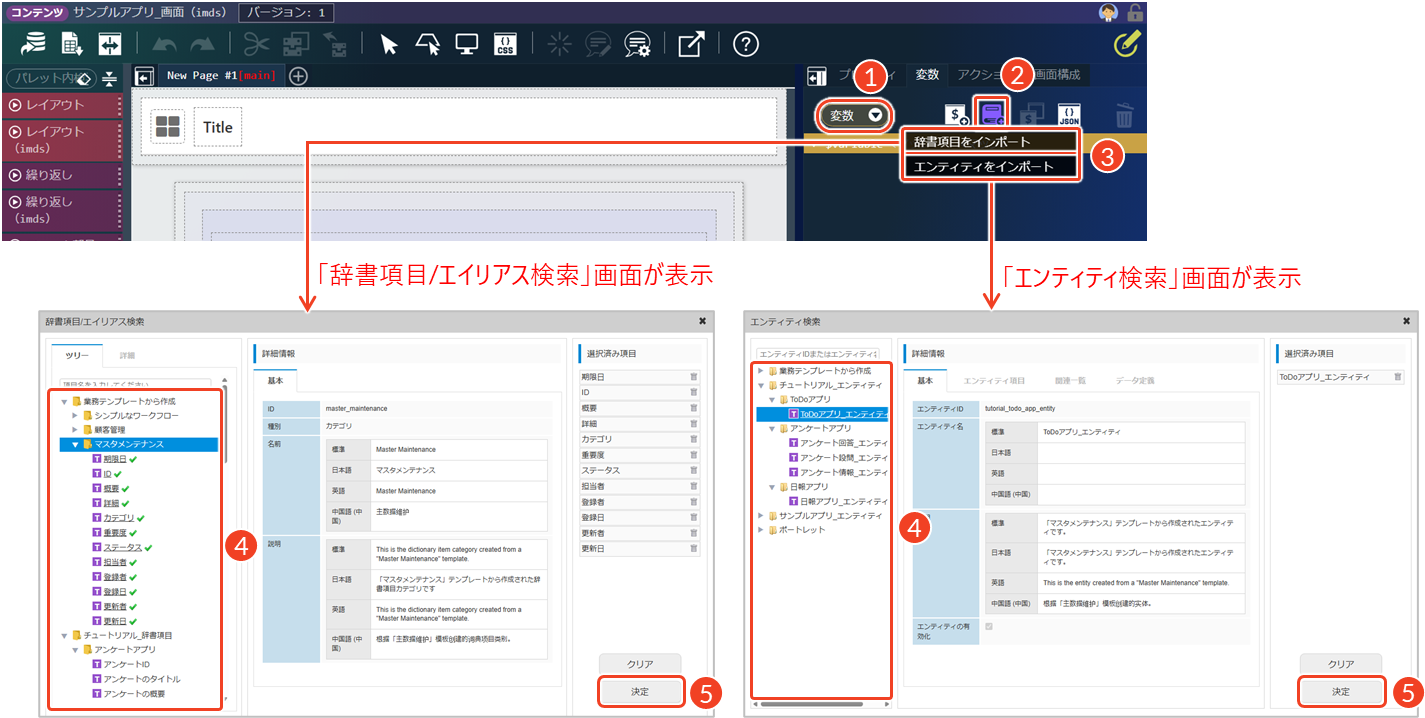Open the help question mark icon
Screen dimensions: 1425x718
click(x=746, y=44)
